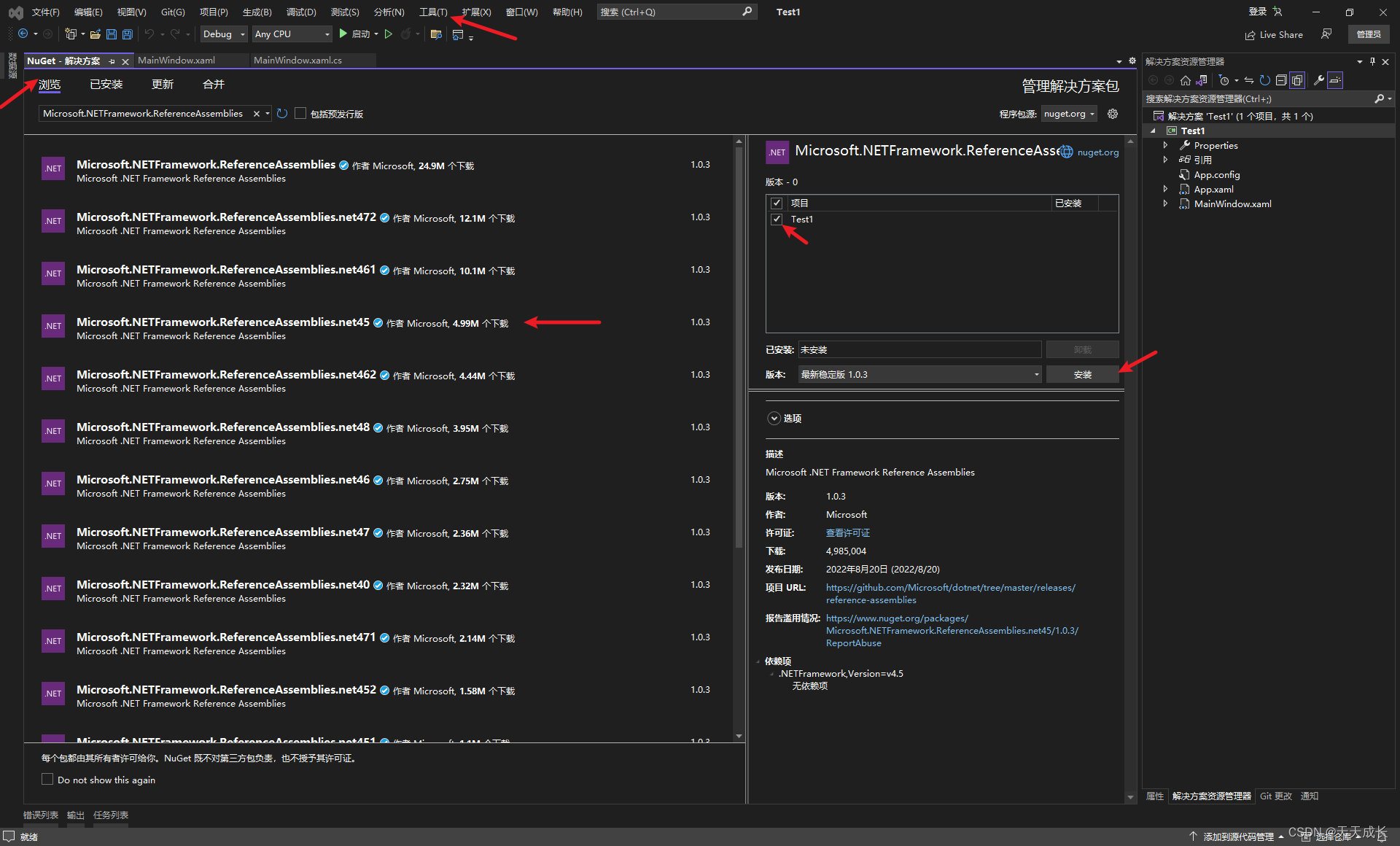Click the sign-in (登录) link

coord(1258,12)
